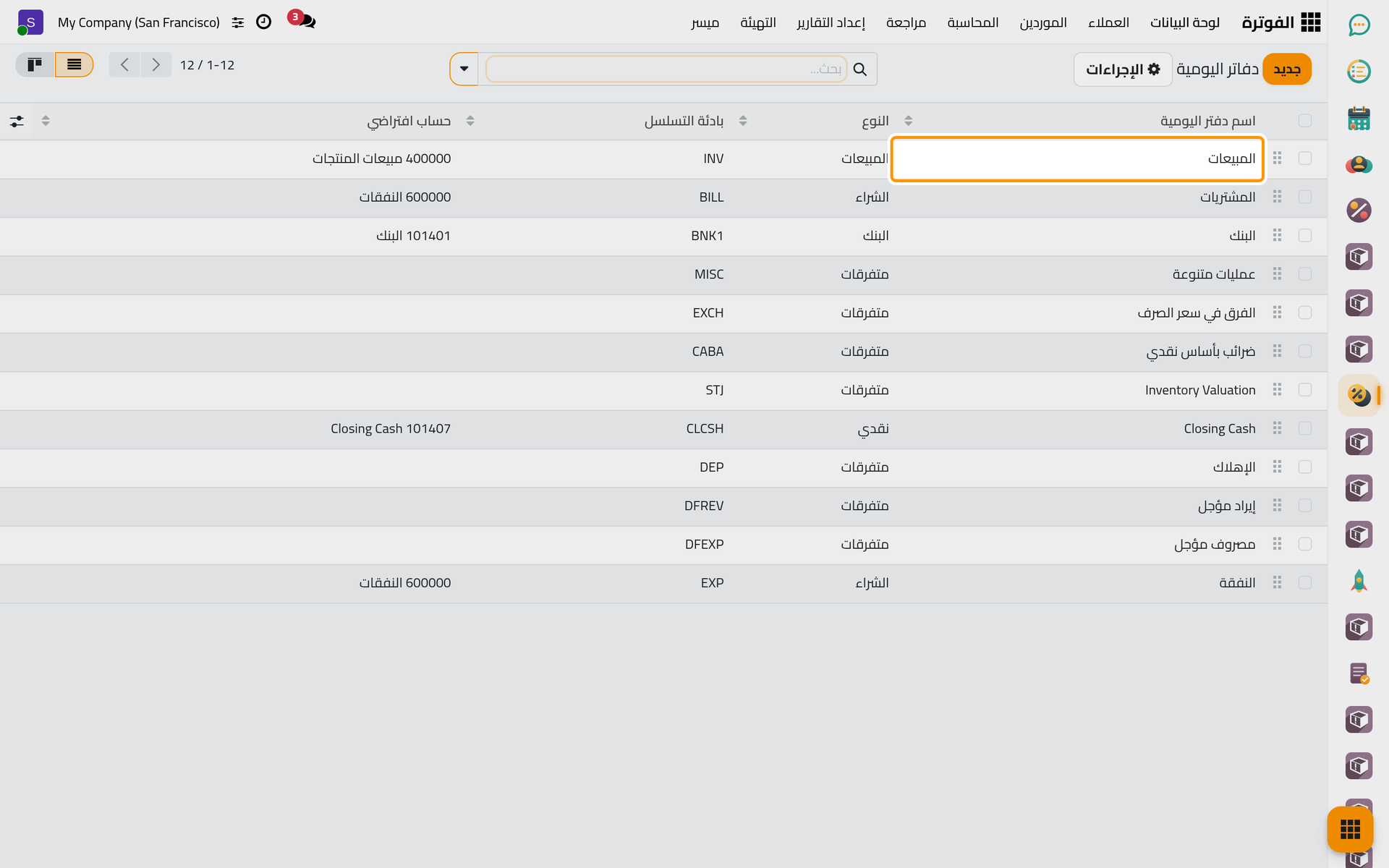Select the البنك journal checkbox
This screenshot has width=1389, height=868.
(x=1305, y=236)
